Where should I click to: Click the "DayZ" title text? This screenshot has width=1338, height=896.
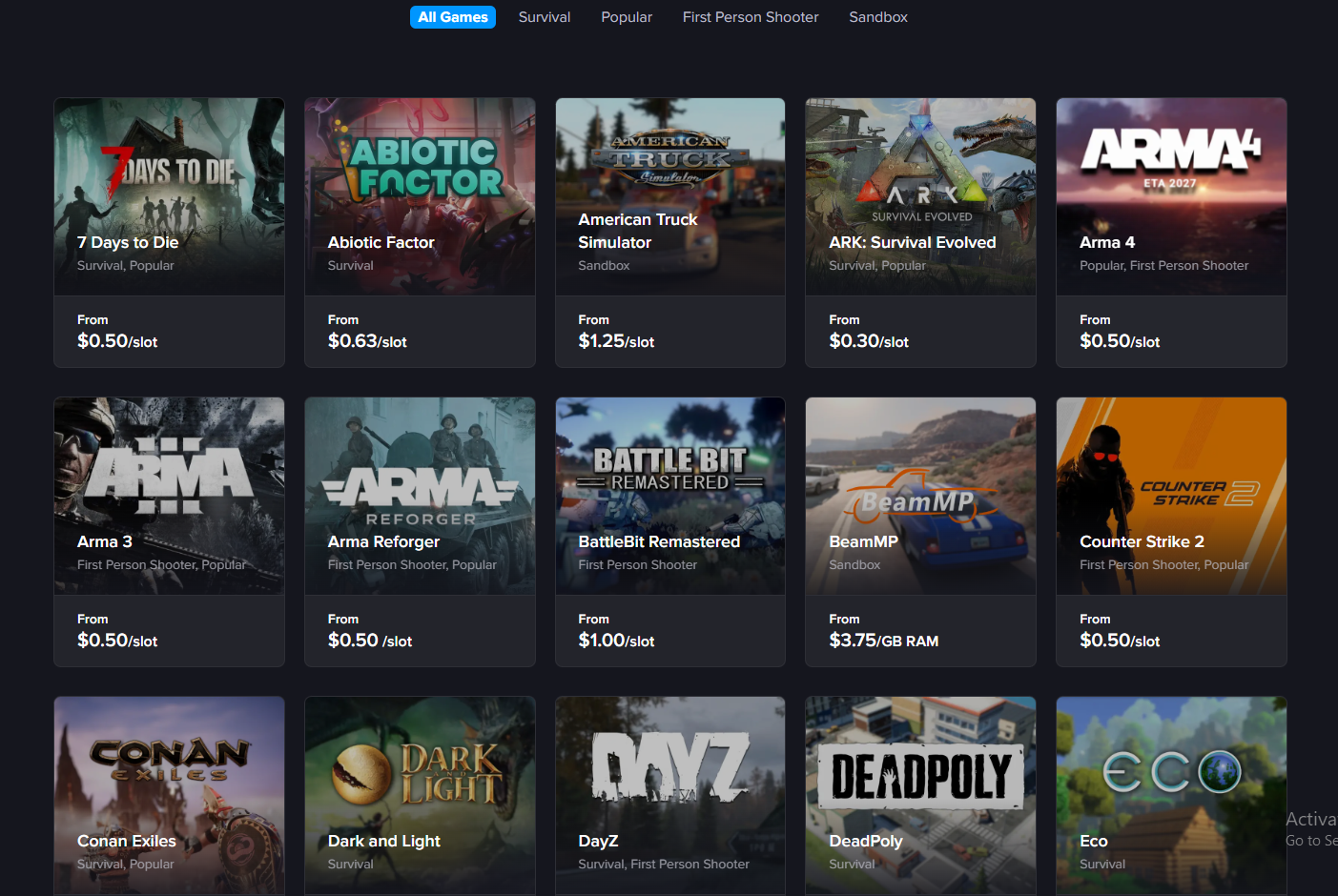598,841
